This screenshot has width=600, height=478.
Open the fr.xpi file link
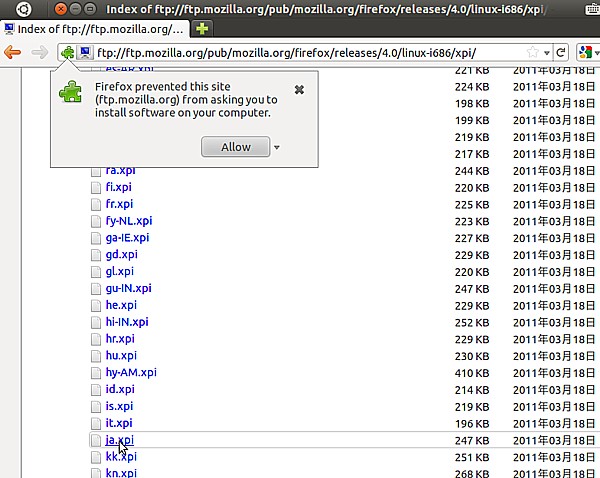click(x=119, y=204)
